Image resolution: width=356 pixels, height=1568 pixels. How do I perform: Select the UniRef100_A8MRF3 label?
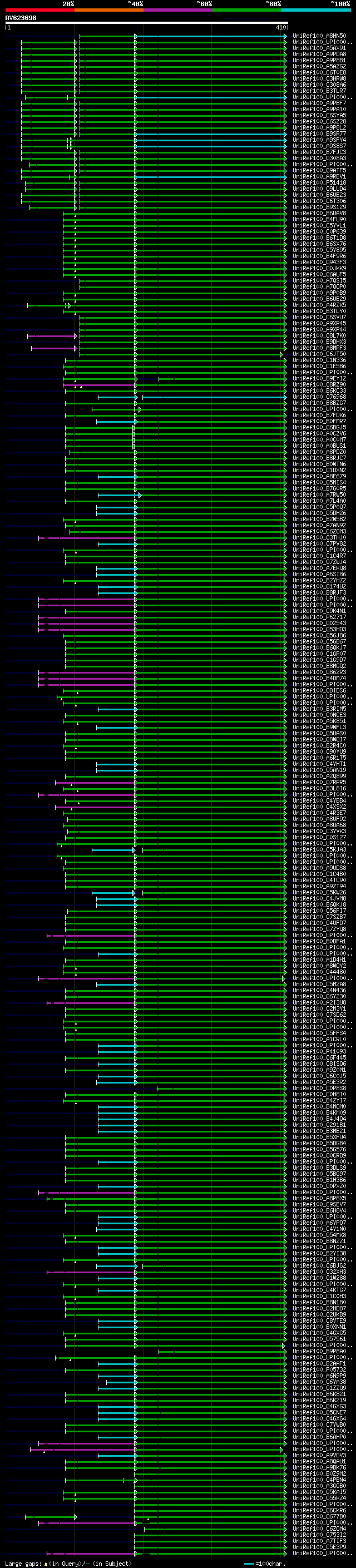[319, 348]
